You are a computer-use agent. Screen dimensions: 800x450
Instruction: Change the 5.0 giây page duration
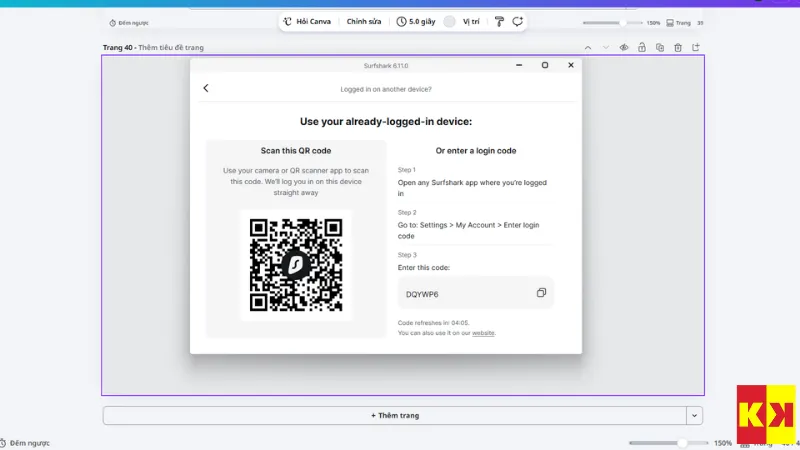click(x=416, y=21)
